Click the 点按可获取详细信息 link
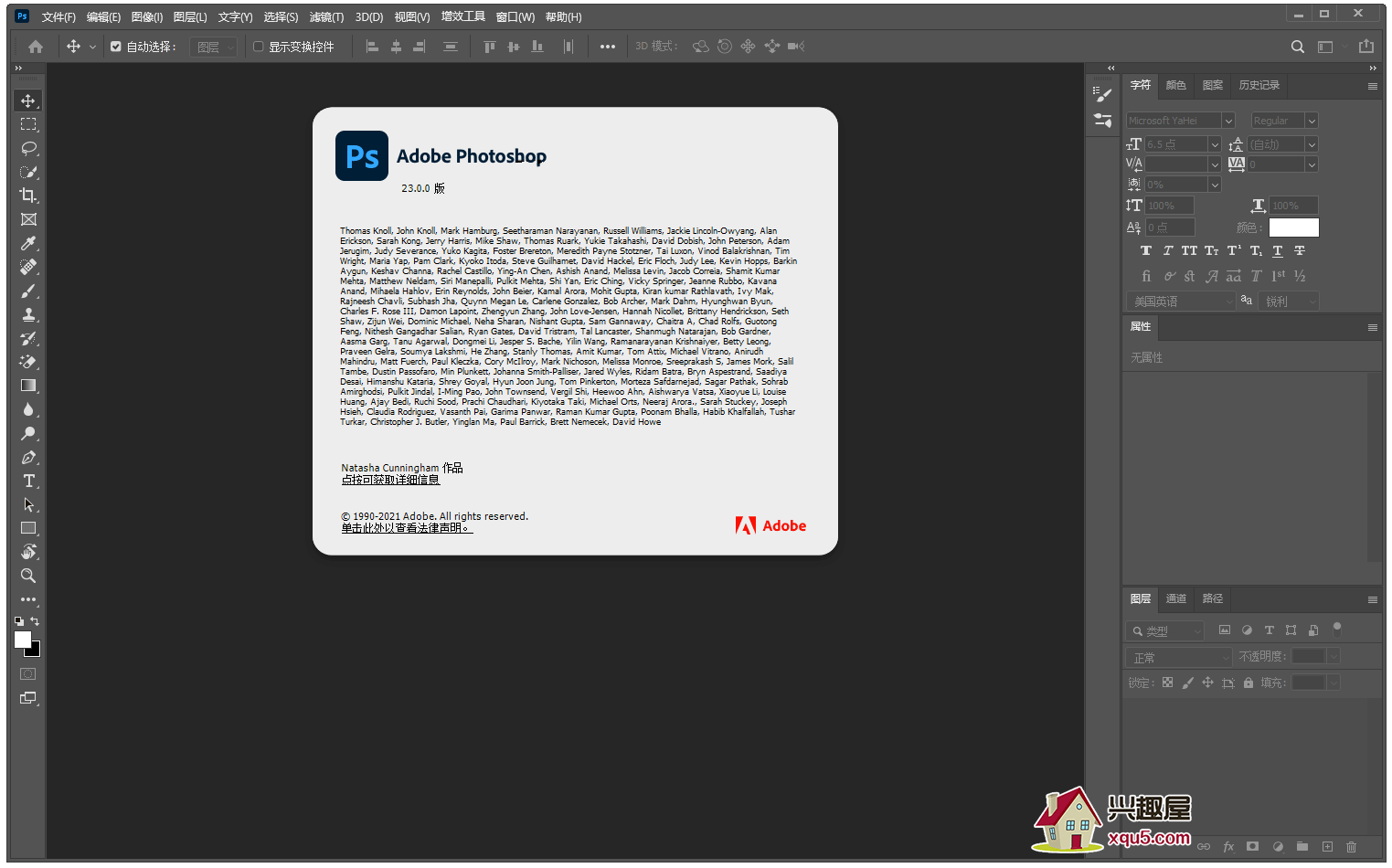The image size is (1392, 868). tap(390, 480)
